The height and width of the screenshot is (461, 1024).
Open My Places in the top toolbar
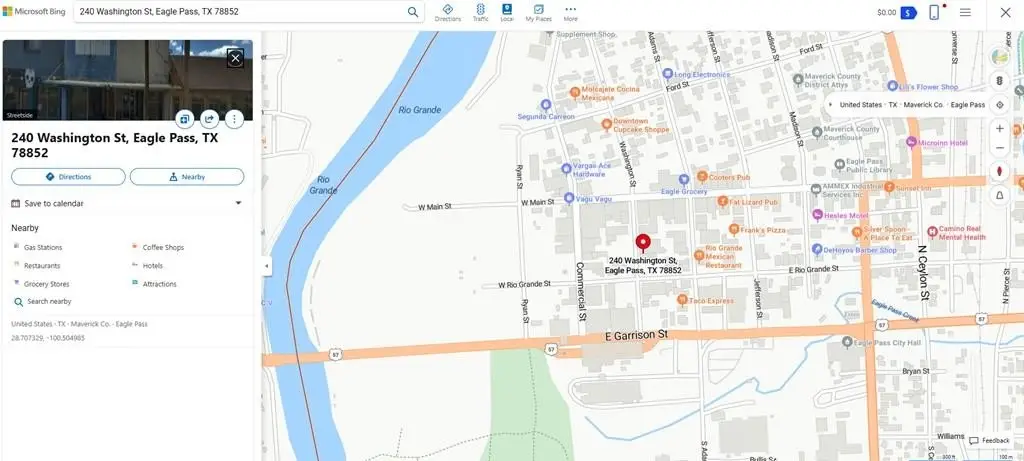(x=538, y=12)
